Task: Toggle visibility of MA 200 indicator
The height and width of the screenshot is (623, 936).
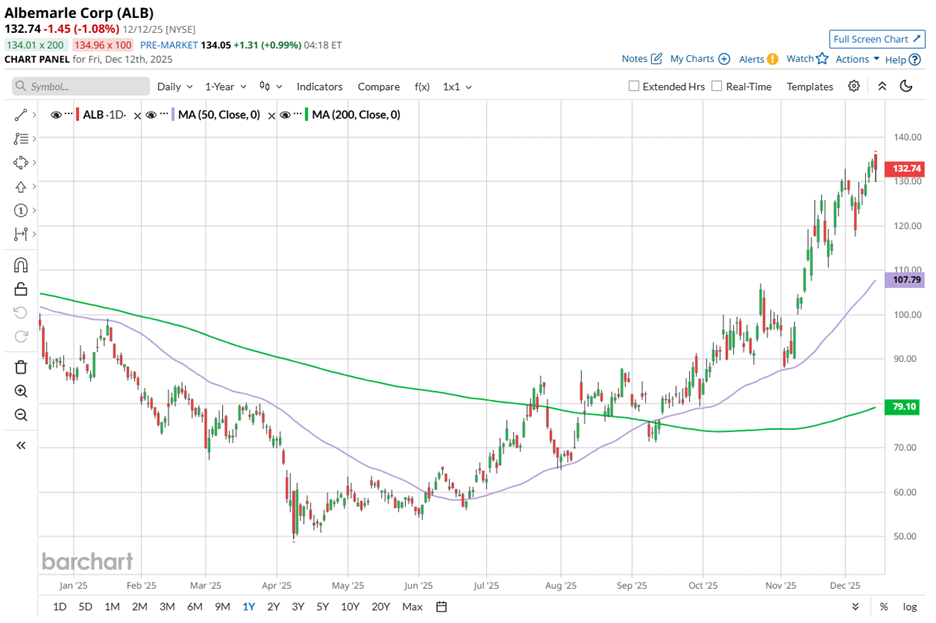Action: 285,115
